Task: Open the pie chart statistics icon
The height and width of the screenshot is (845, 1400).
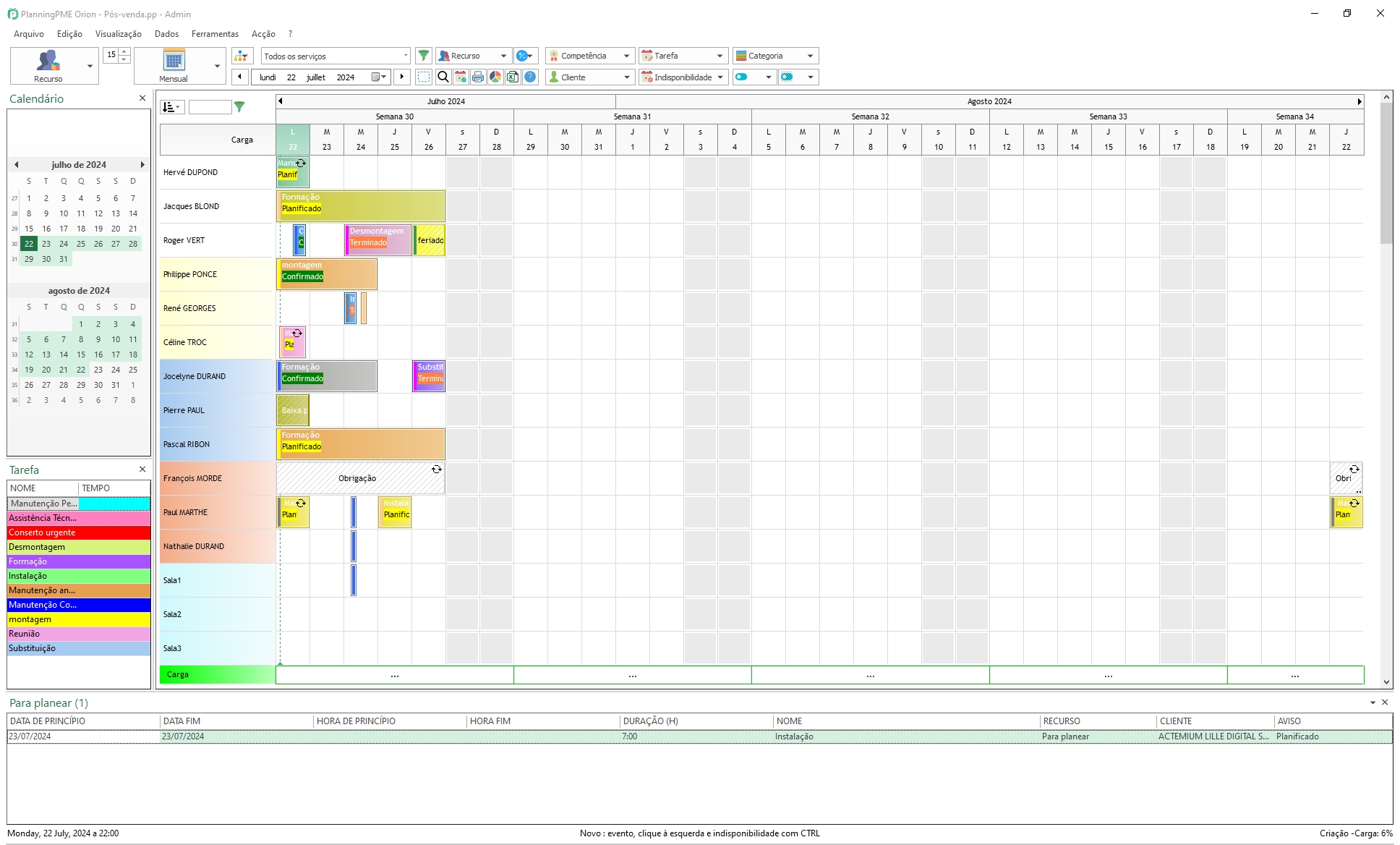Action: click(495, 77)
